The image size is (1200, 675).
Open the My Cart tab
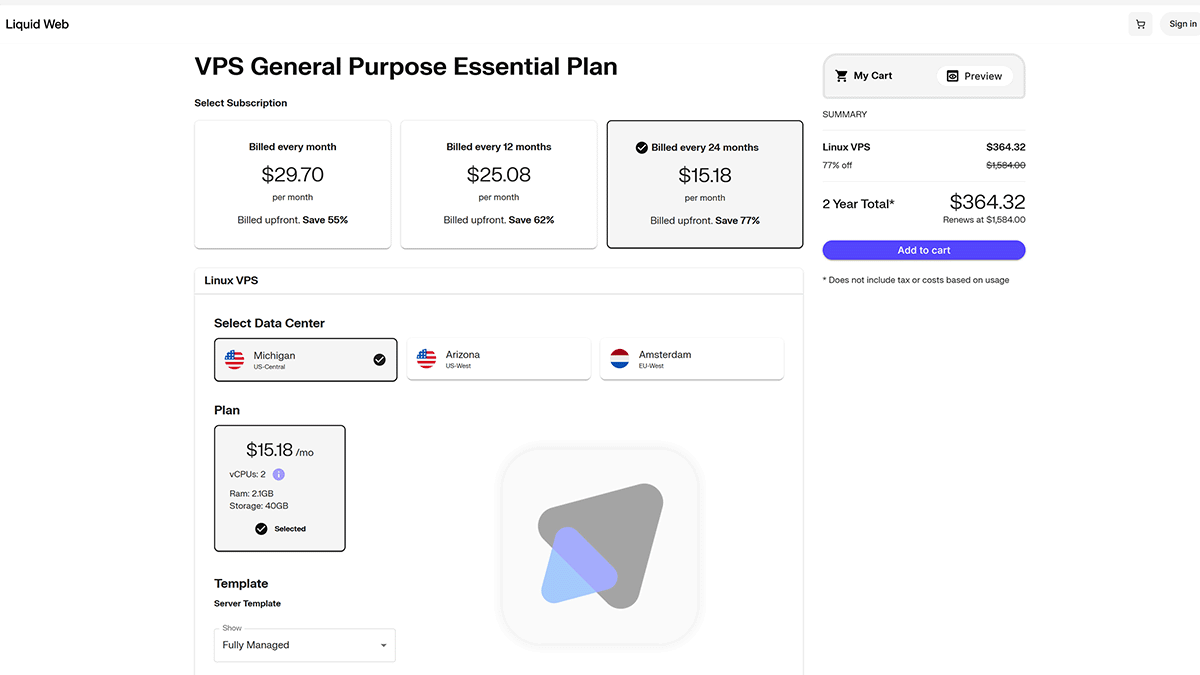[864, 76]
